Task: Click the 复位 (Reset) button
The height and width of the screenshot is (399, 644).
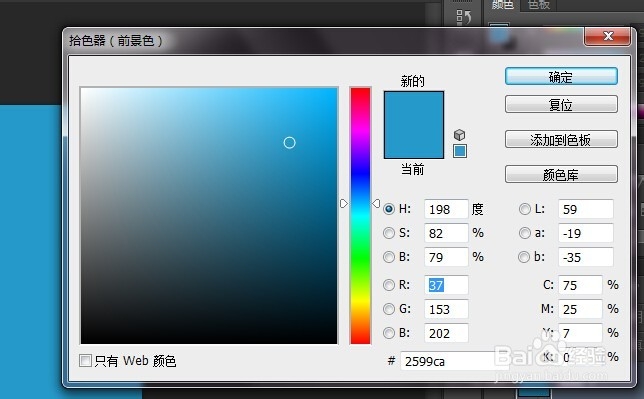Action: pos(561,104)
